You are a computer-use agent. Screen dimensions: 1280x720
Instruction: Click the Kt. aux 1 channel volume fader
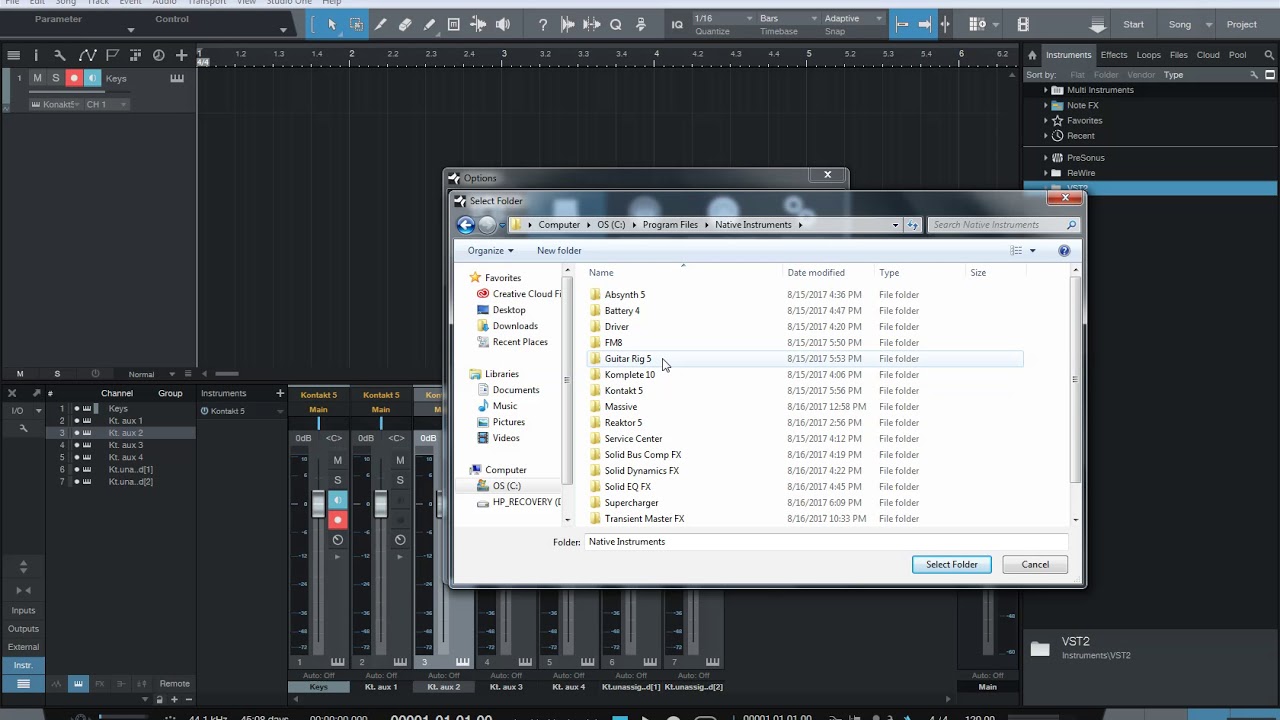[380, 504]
